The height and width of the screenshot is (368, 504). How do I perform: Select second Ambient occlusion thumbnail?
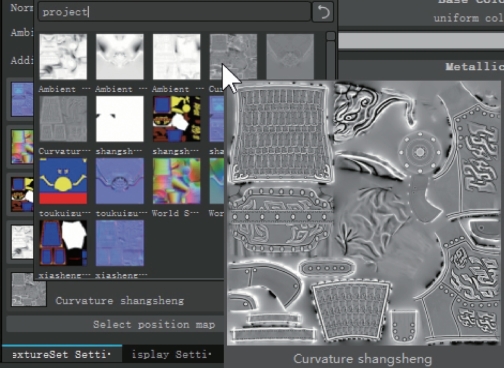point(120,57)
